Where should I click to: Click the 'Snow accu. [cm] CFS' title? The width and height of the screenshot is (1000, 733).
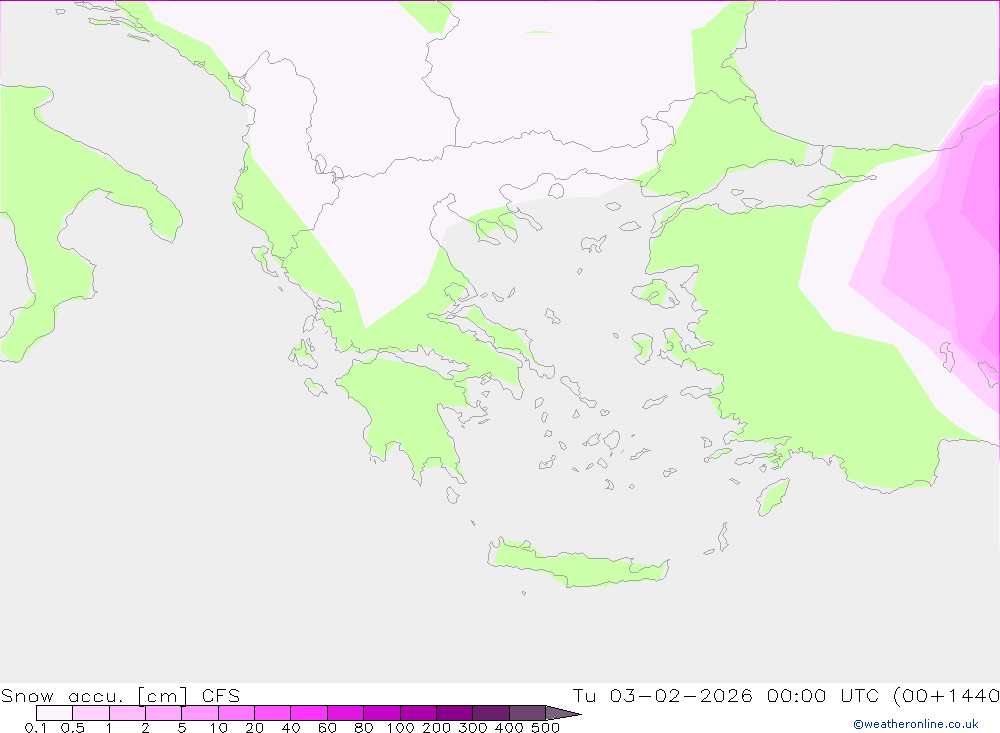tap(121, 695)
